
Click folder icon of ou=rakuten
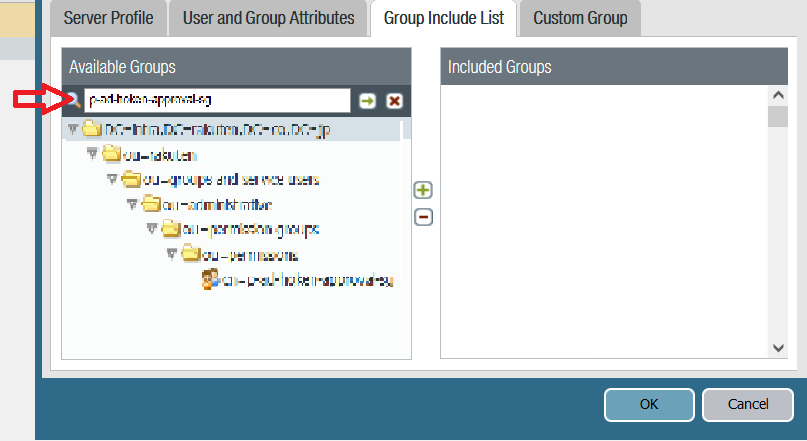[112, 153]
